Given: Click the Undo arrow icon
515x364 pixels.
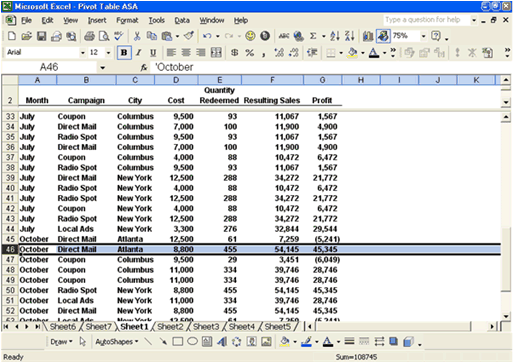Looking at the screenshot, I should pyautogui.click(x=207, y=36).
